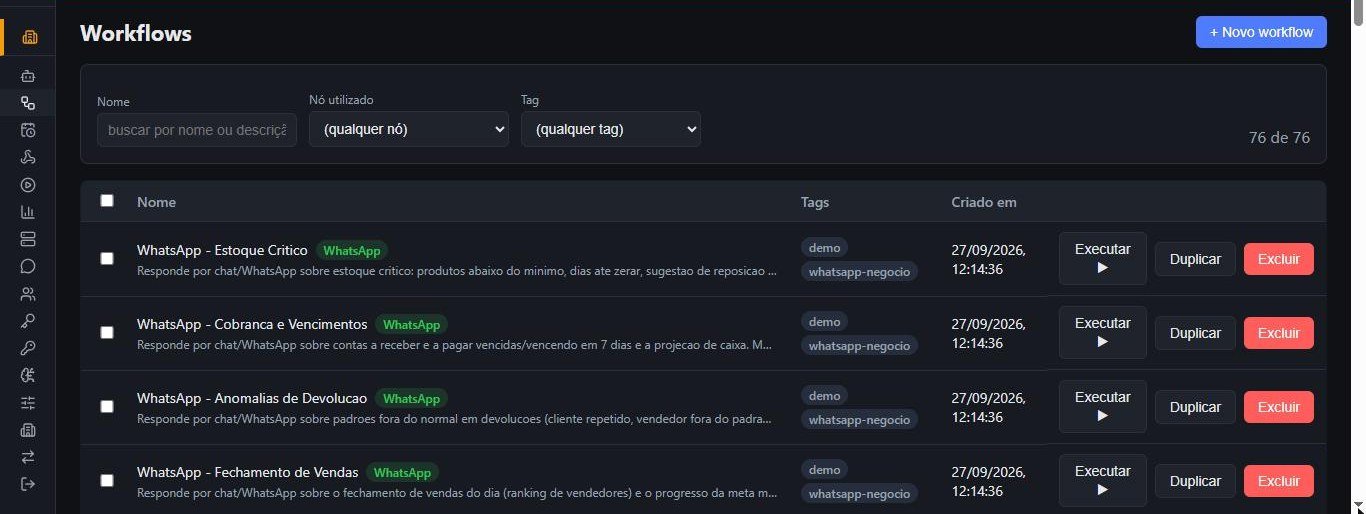Delete the Estoque Critico workflow

pyautogui.click(x=1279, y=259)
